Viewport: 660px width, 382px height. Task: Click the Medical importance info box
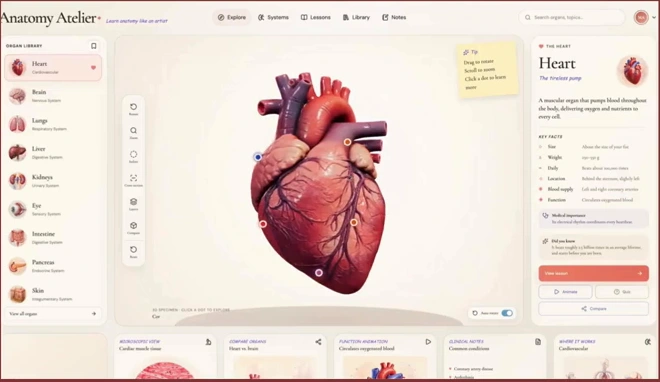[593, 218]
